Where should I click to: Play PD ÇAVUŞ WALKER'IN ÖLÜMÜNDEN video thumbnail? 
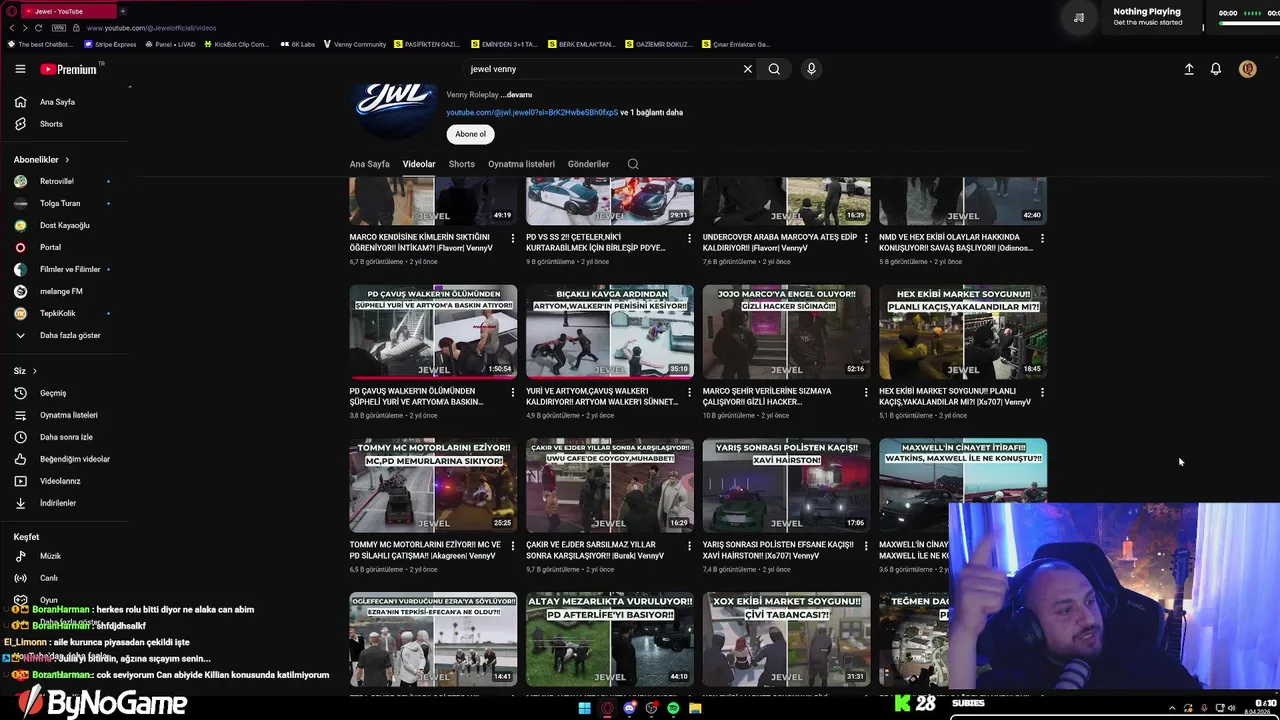point(433,332)
